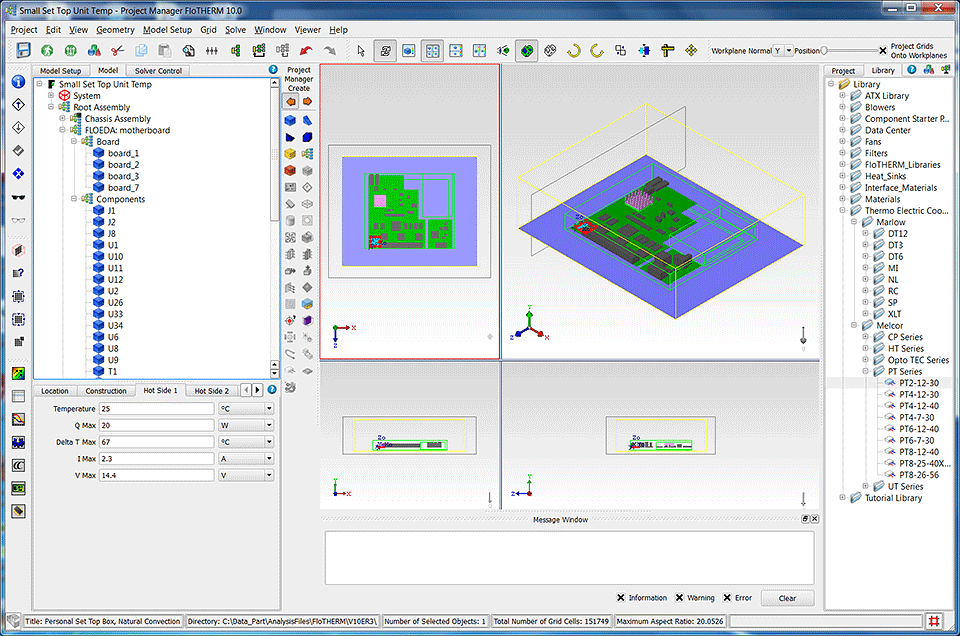
Task: Click the left orange arrow in Create palette
Action: [x=290, y=101]
